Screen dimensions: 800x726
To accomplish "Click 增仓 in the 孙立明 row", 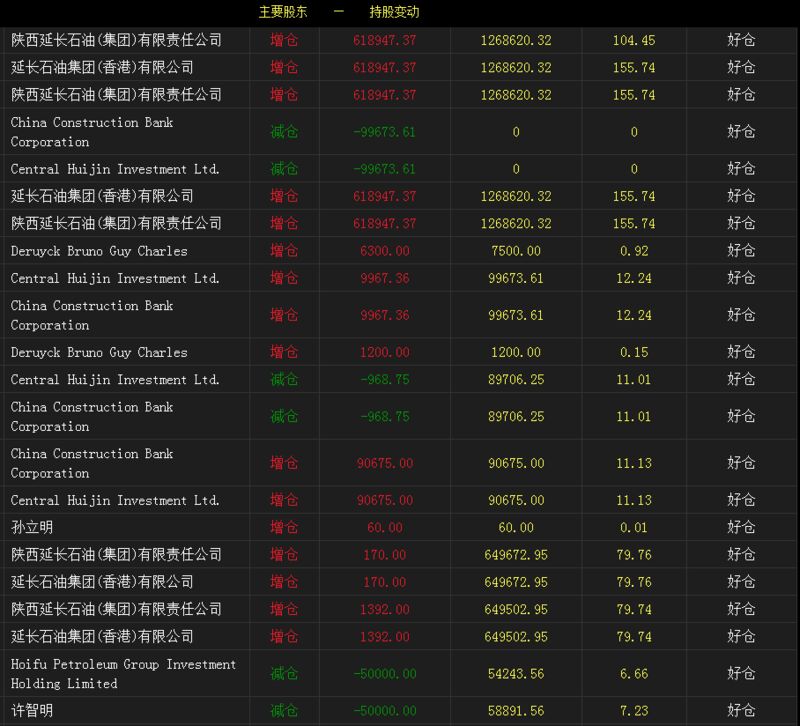I will 284,527.
